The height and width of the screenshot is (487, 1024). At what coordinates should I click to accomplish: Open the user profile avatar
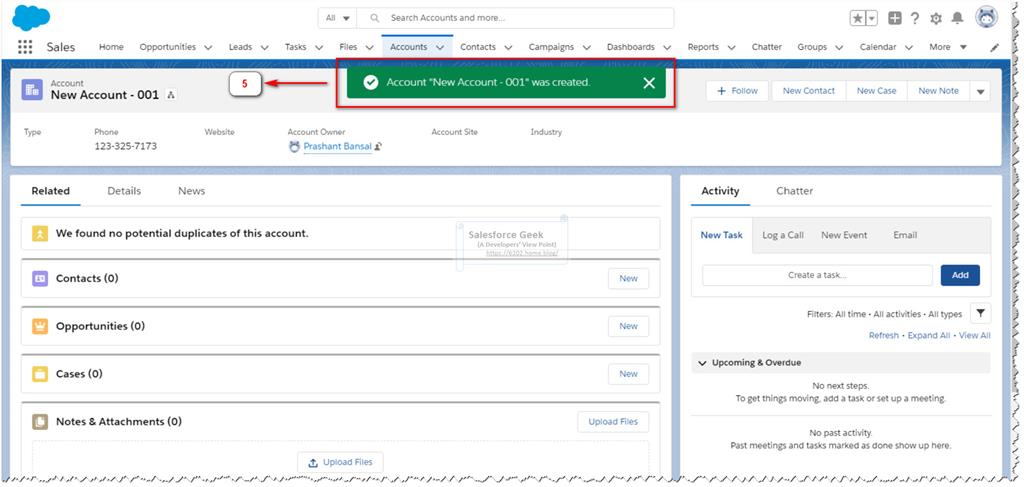(987, 18)
